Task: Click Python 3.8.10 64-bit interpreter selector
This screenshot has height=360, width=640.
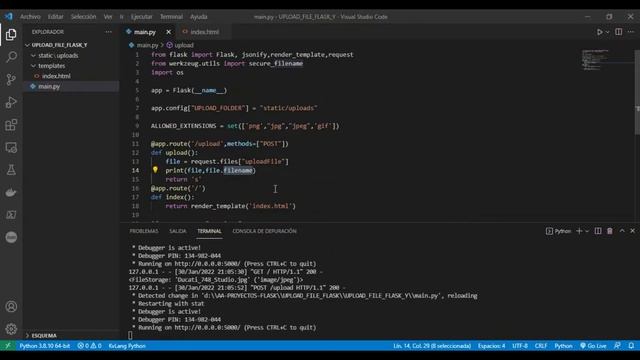Action: pyautogui.click(x=44, y=346)
